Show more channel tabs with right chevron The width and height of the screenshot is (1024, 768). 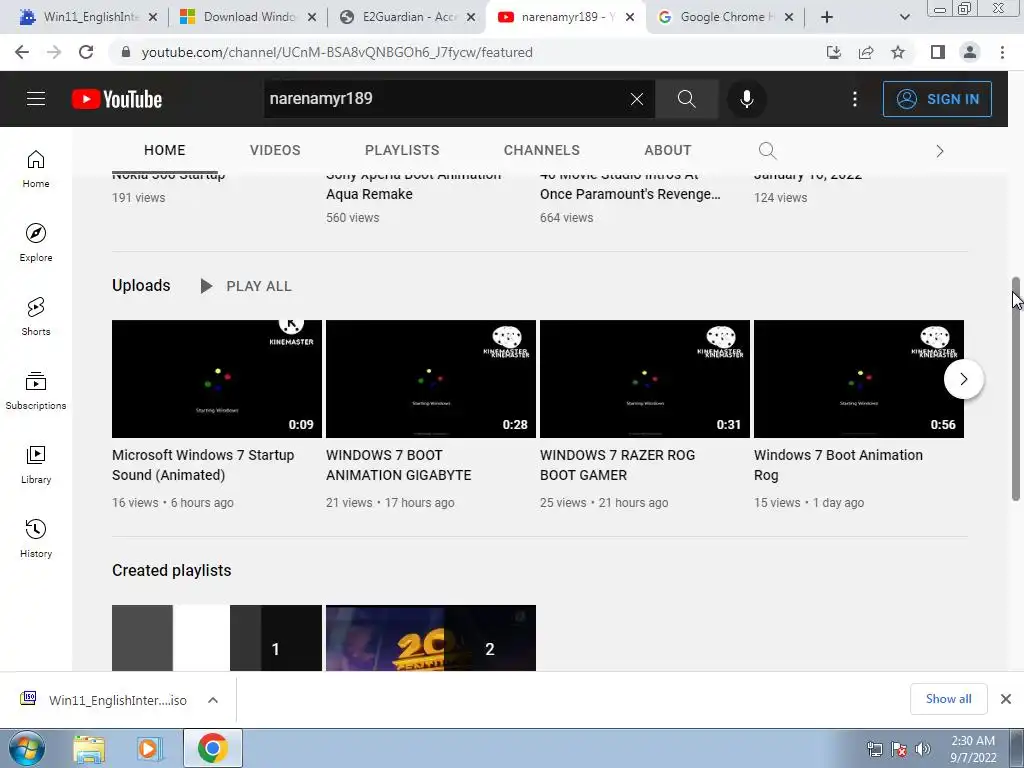pyautogui.click(x=940, y=152)
